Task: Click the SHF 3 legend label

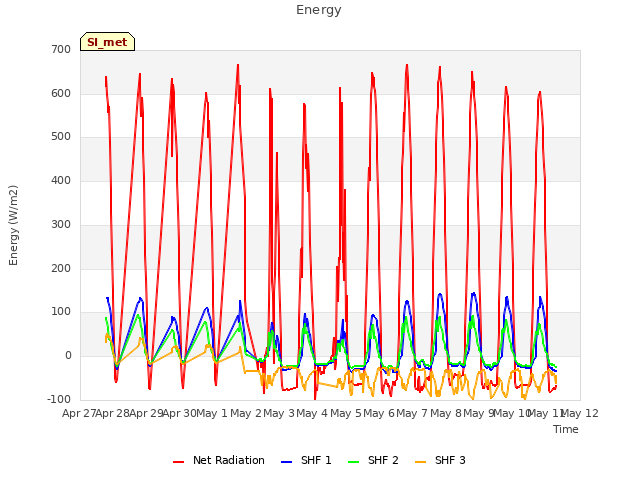Action: tap(450, 460)
